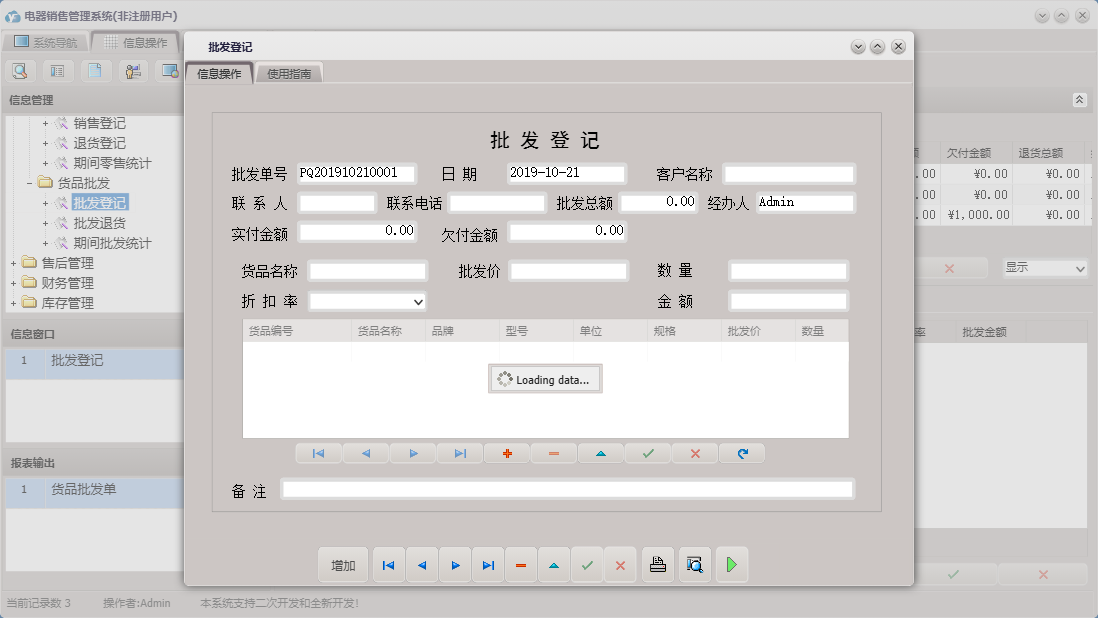Run the record with the green play icon
Screen dimensions: 1098x618
(731, 565)
